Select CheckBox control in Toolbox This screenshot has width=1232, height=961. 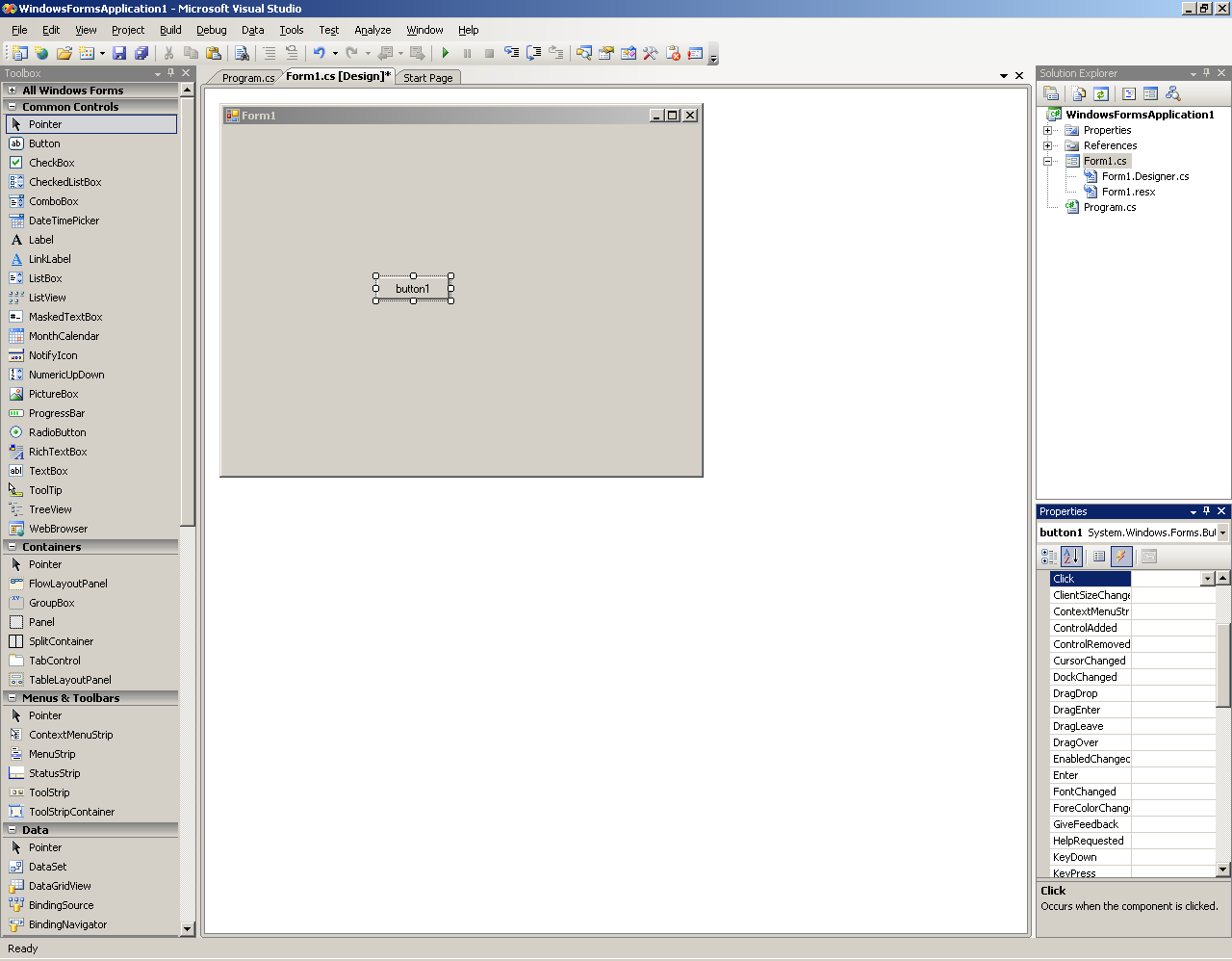[91, 163]
